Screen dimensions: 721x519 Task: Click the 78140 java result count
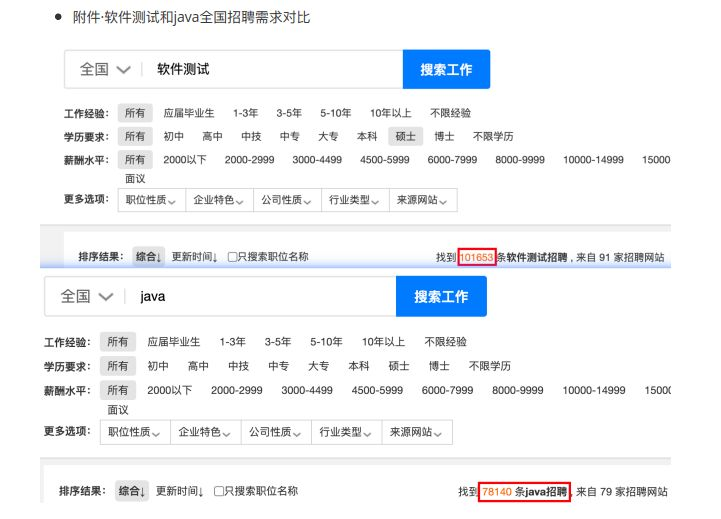coord(497,492)
